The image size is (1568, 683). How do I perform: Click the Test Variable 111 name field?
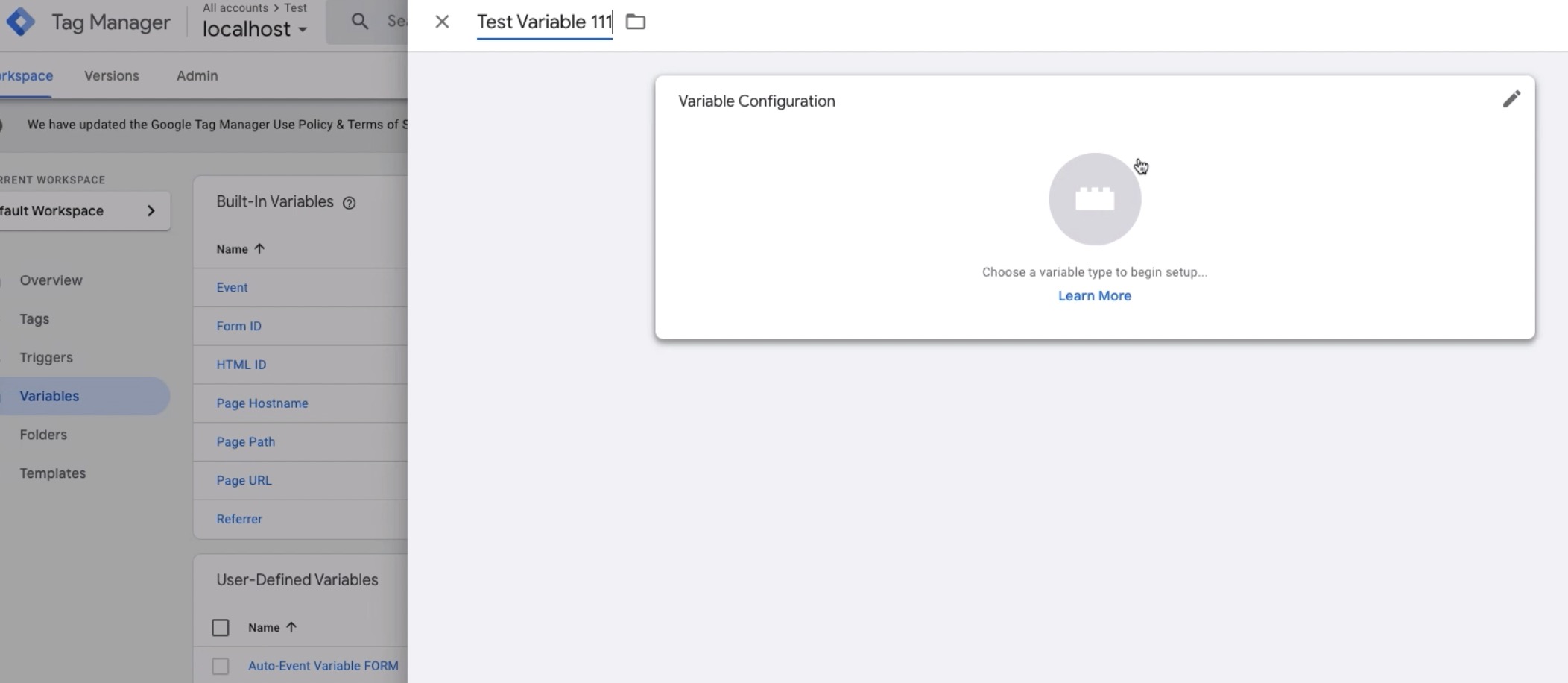tap(544, 22)
